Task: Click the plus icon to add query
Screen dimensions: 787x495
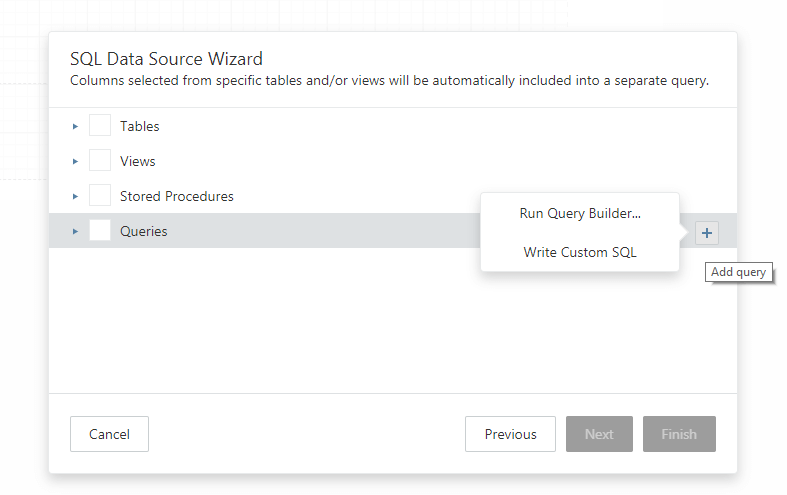Action: coord(707,232)
